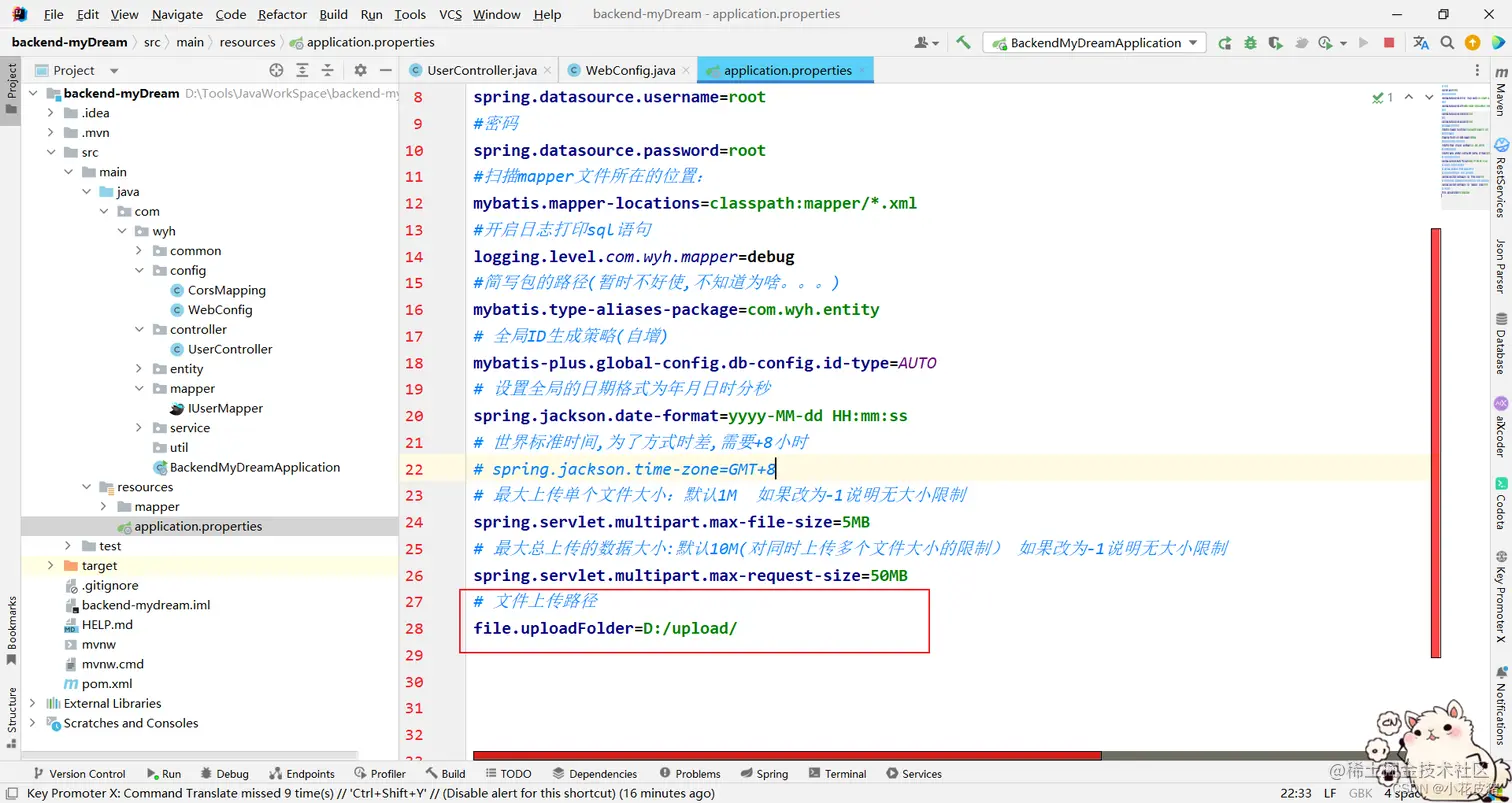Open Project panel gear settings
This screenshot has width=1512, height=803.
[361, 70]
